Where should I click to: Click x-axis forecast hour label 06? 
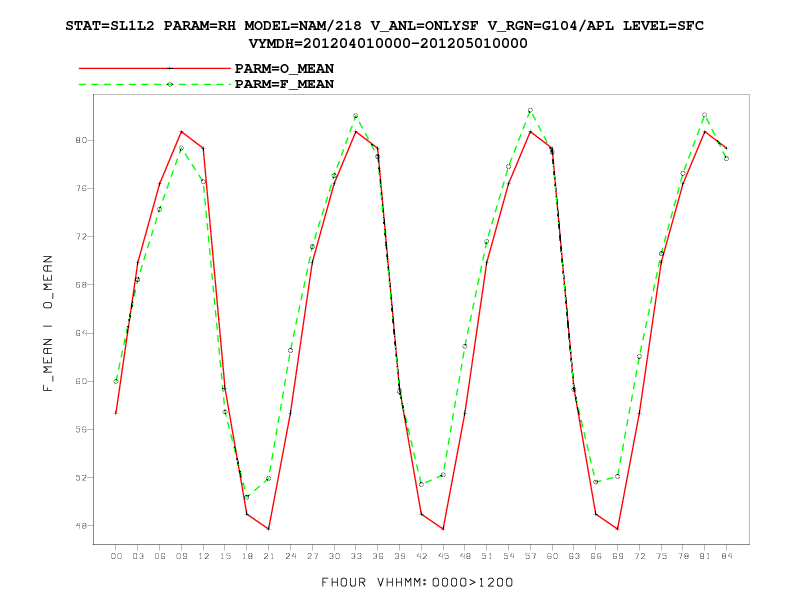160,556
